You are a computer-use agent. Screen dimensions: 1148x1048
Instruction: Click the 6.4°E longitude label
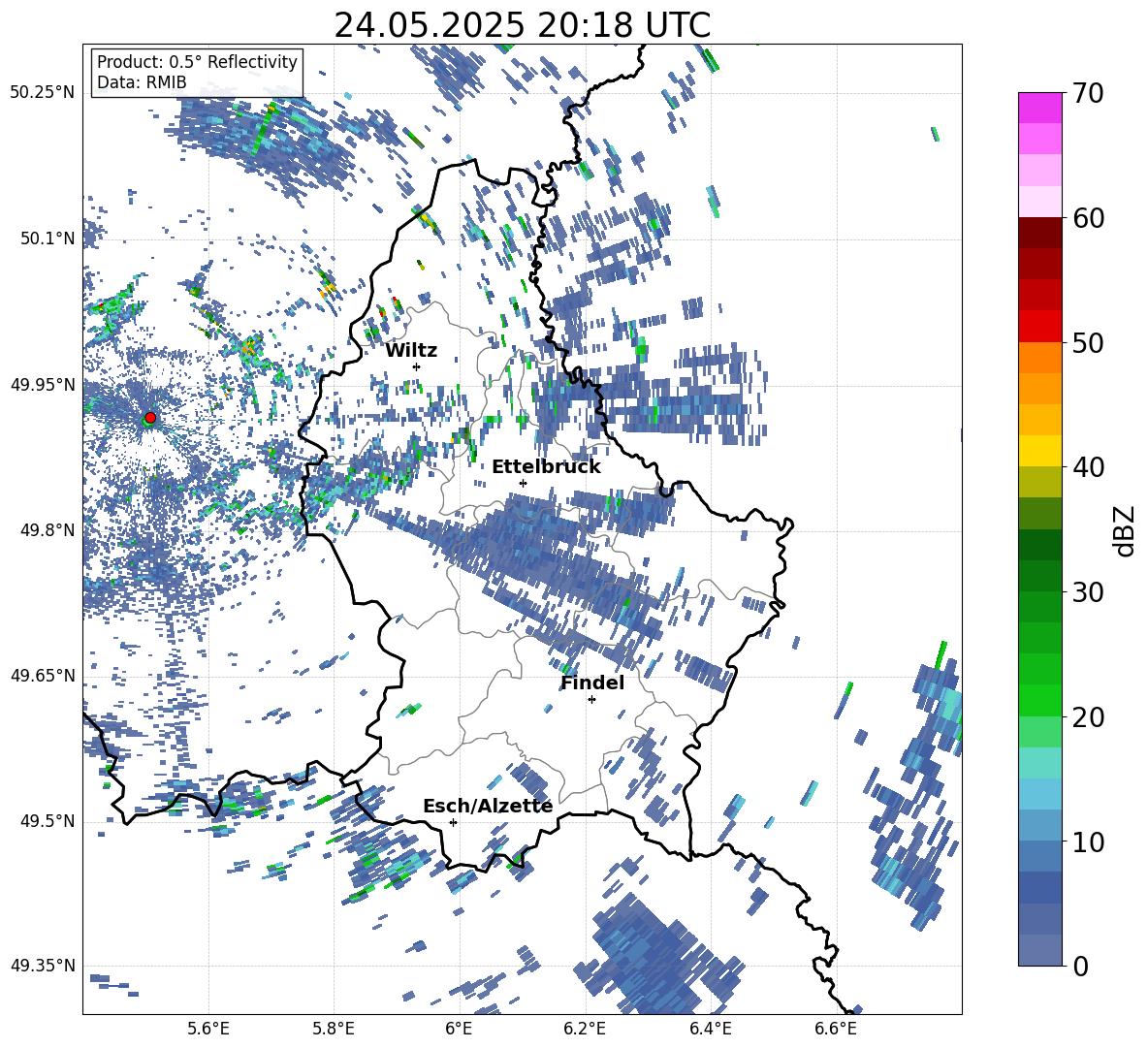(710, 1029)
